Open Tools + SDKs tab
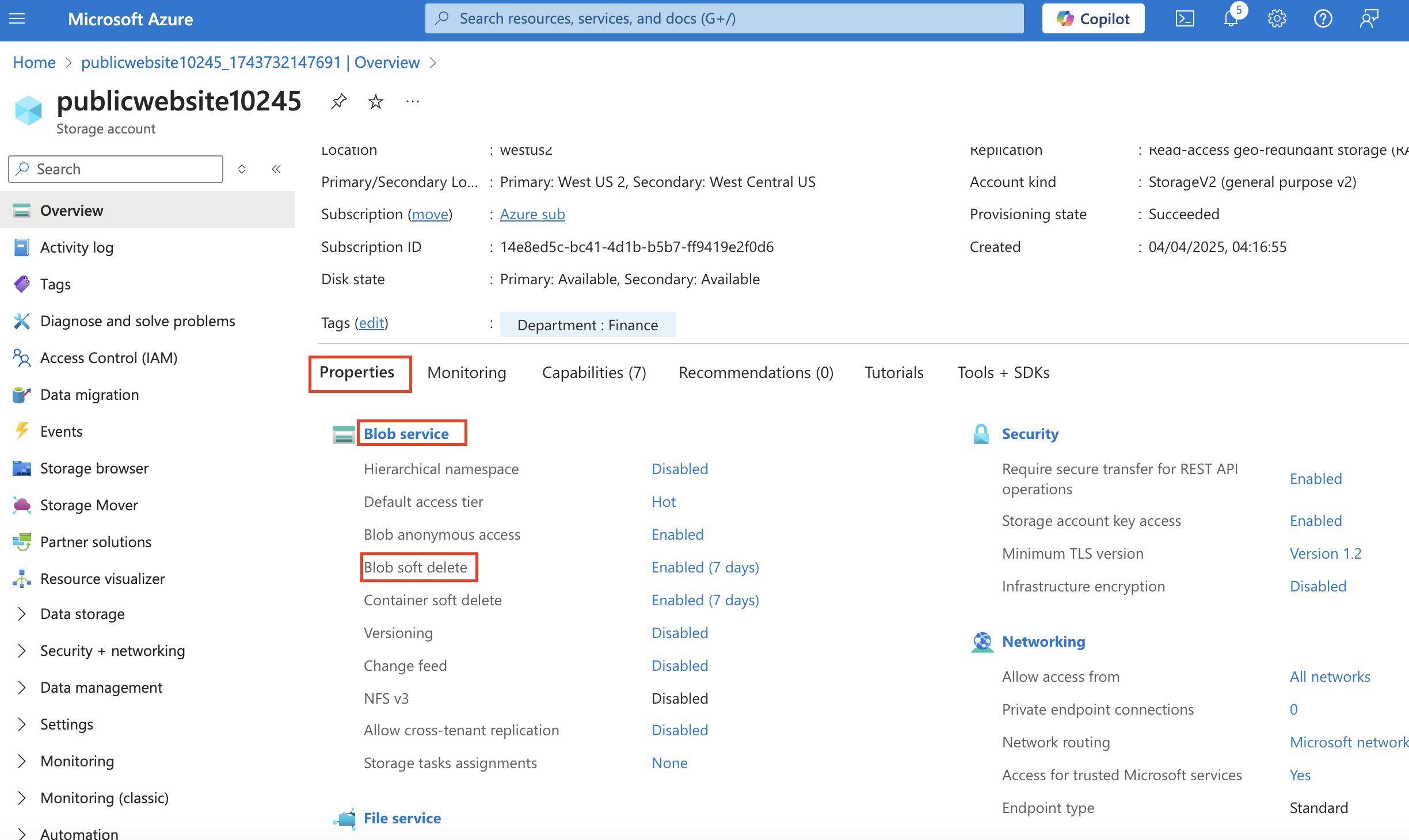 tap(1003, 373)
